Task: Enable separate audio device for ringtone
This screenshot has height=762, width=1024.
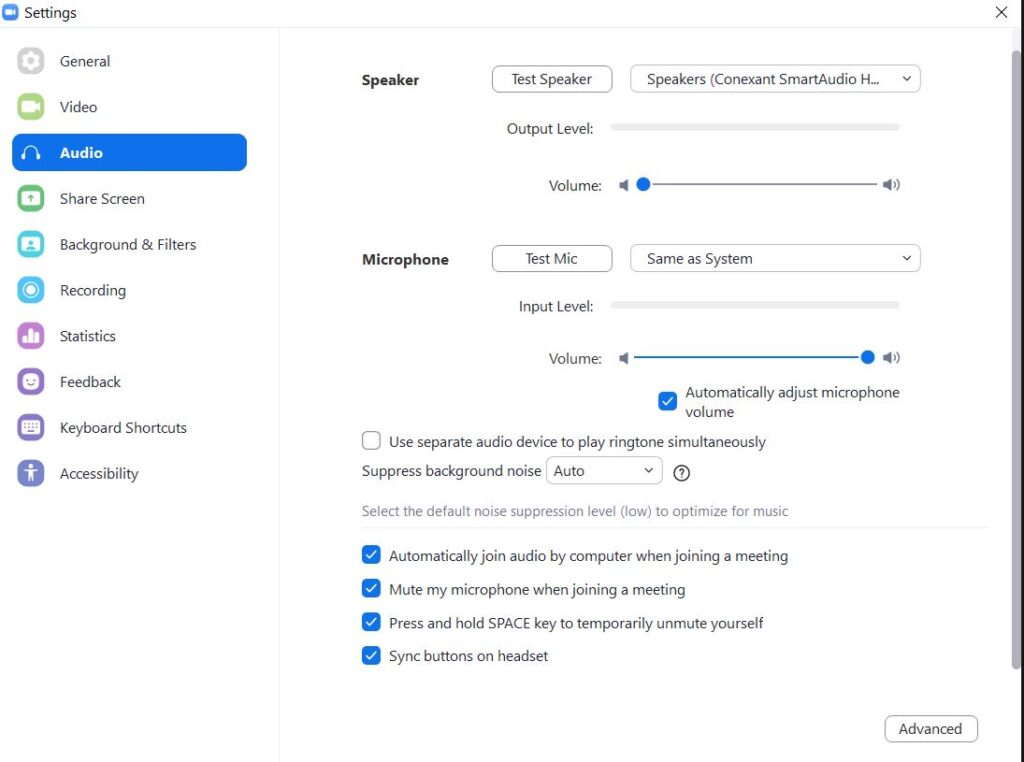Action: (x=371, y=441)
